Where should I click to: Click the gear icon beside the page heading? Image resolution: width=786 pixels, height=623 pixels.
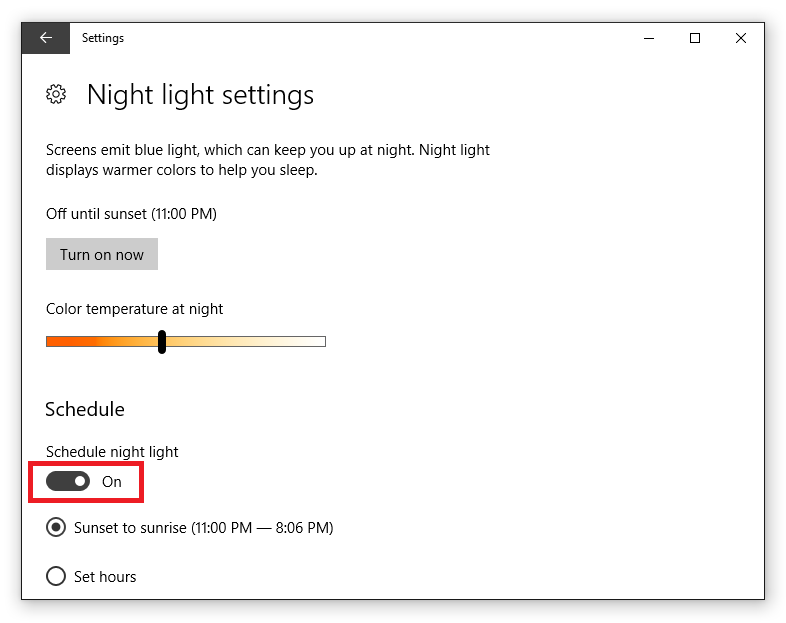(x=56, y=94)
